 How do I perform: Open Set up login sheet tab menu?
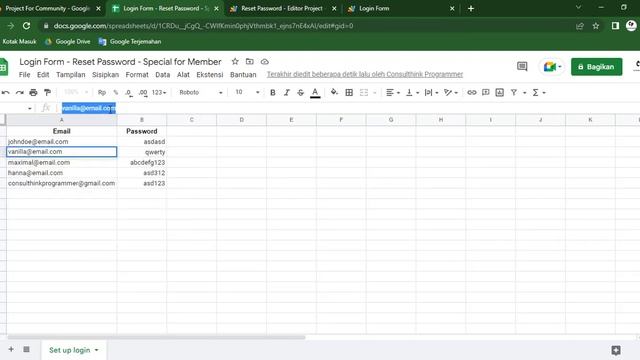(97, 350)
